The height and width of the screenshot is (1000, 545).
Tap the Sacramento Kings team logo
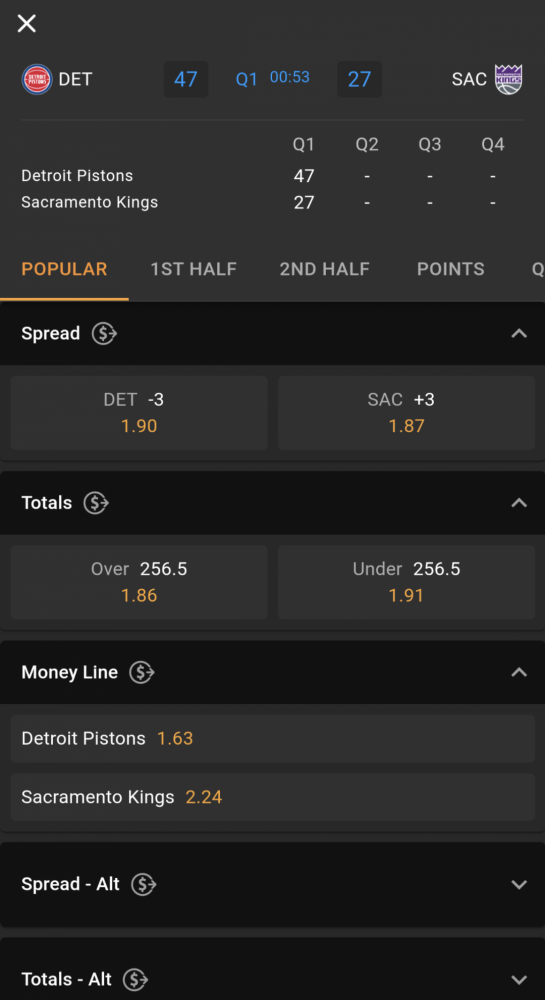[x=509, y=80]
